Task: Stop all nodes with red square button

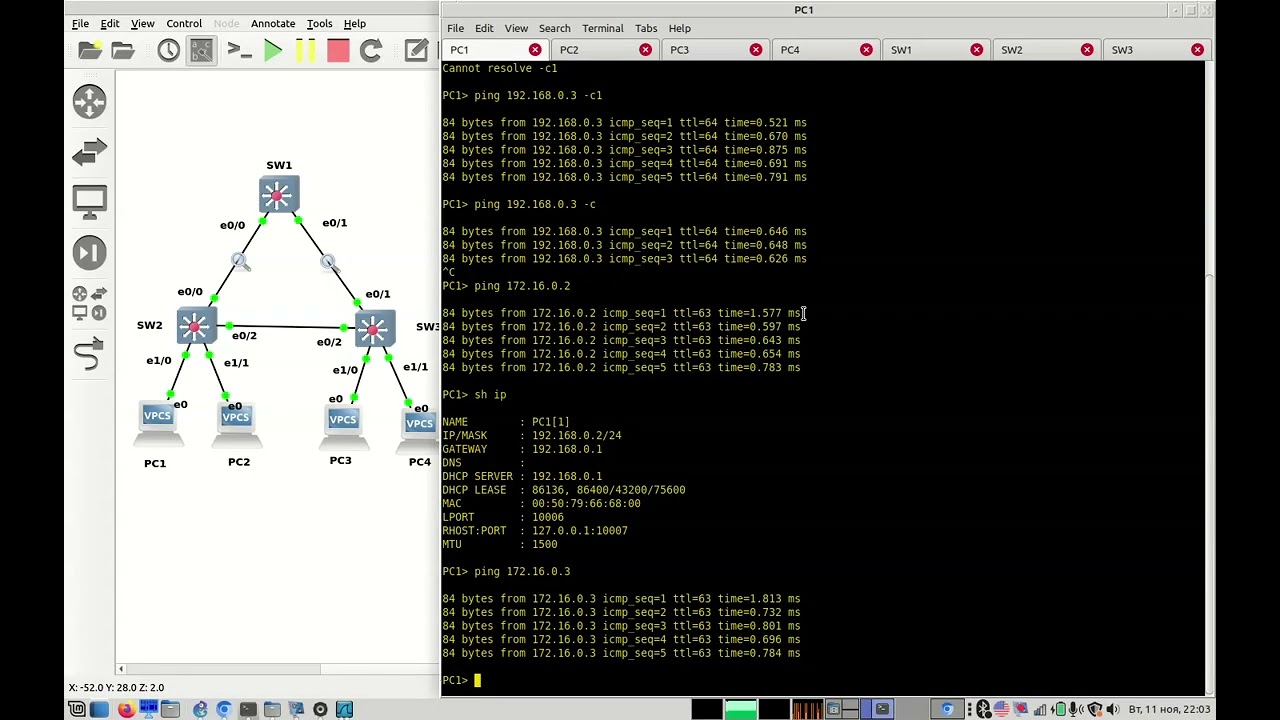Action: (x=338, y=50)
